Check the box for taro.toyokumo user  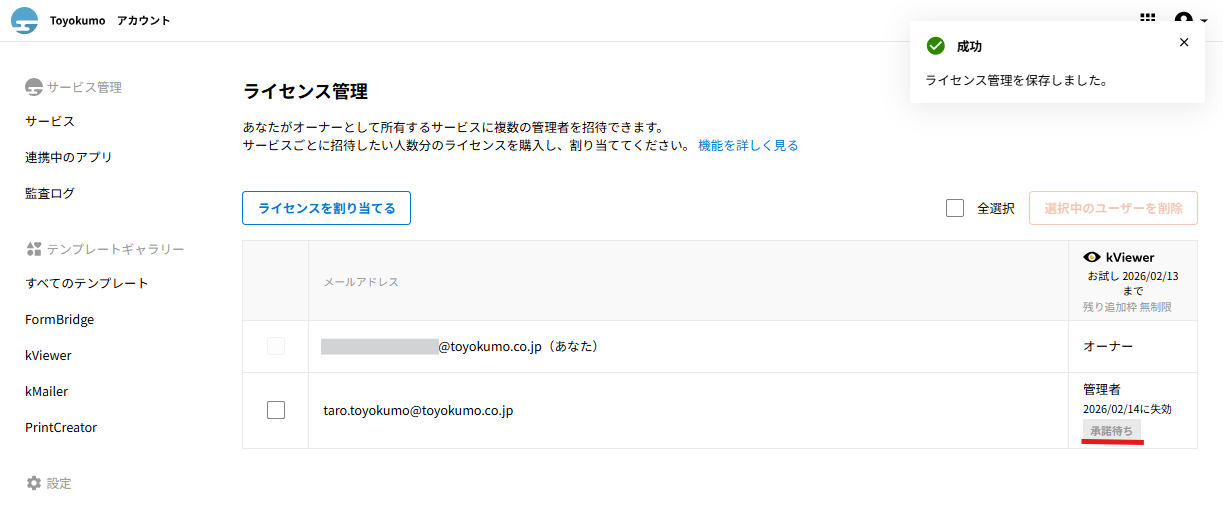[x=276, y=410]
